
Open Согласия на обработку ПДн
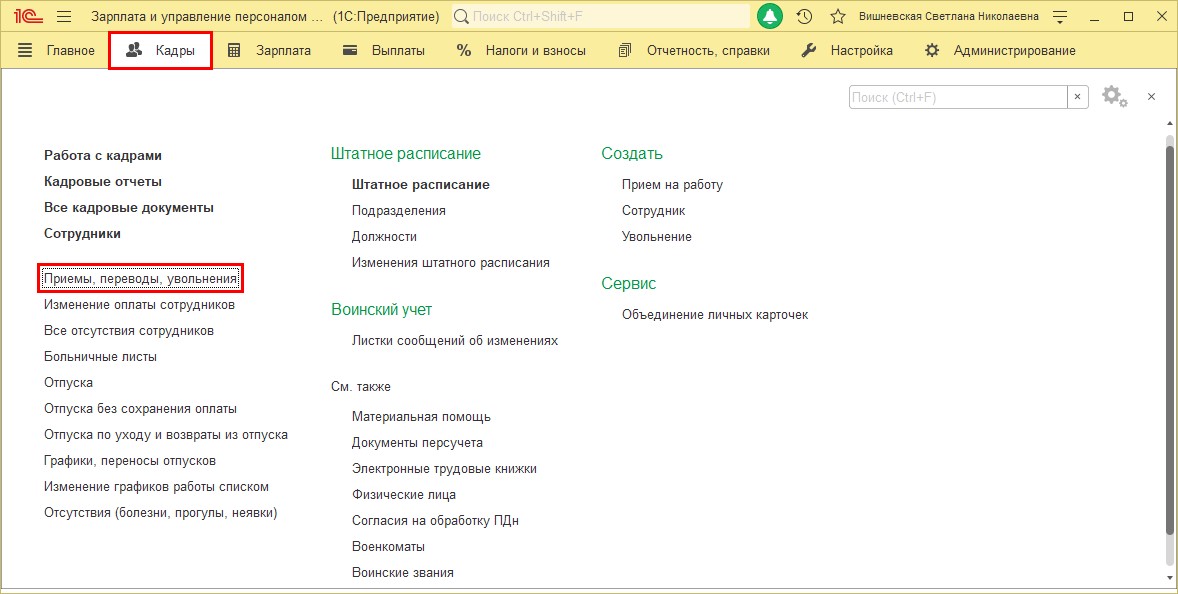click(435, 520)
